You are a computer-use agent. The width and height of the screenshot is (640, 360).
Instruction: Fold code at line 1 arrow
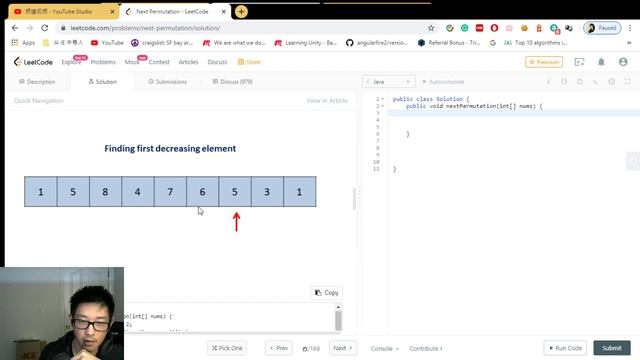pos(383,99)
